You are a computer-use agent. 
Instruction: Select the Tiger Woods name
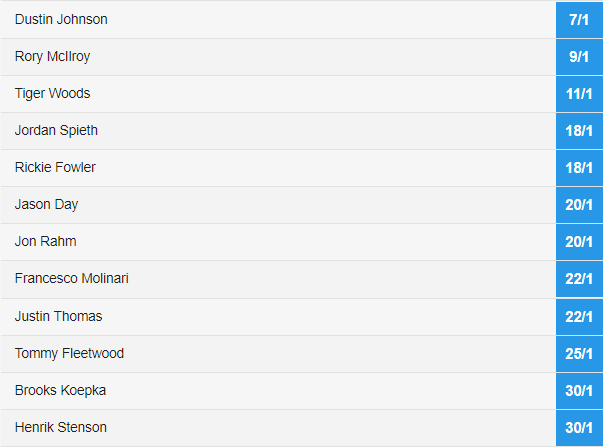pos(52,94)
